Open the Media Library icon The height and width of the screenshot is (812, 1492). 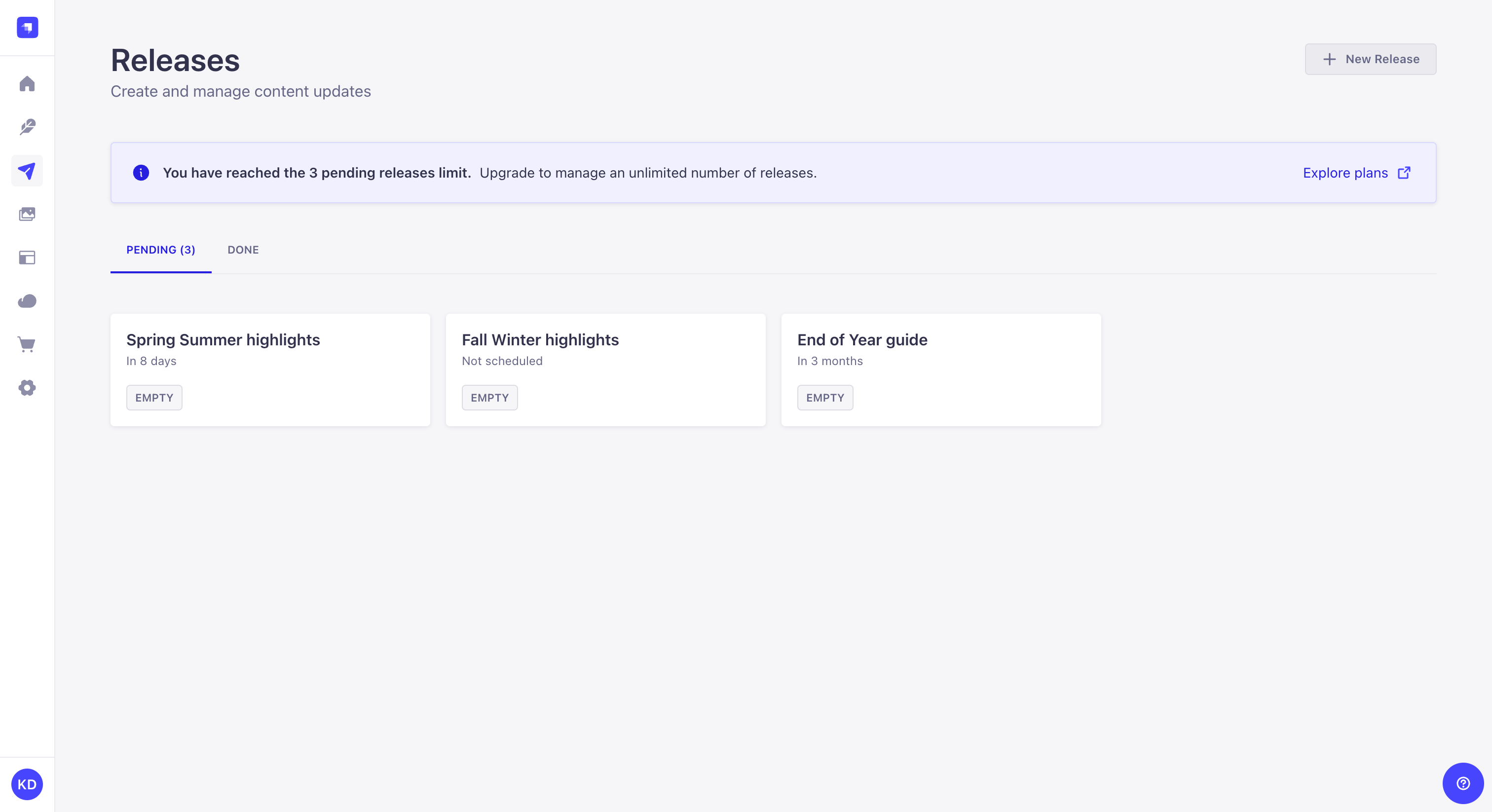click(x=27, y=214)
